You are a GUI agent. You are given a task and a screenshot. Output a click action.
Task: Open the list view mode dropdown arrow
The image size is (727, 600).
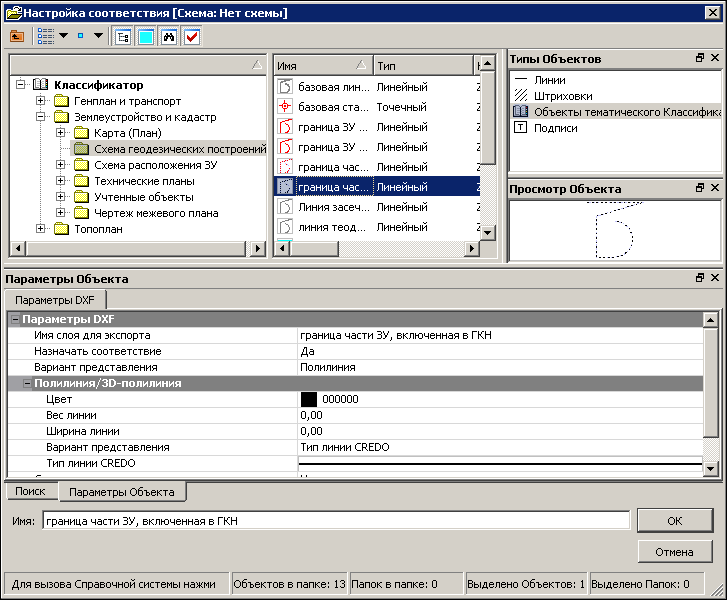pos(64,36)
